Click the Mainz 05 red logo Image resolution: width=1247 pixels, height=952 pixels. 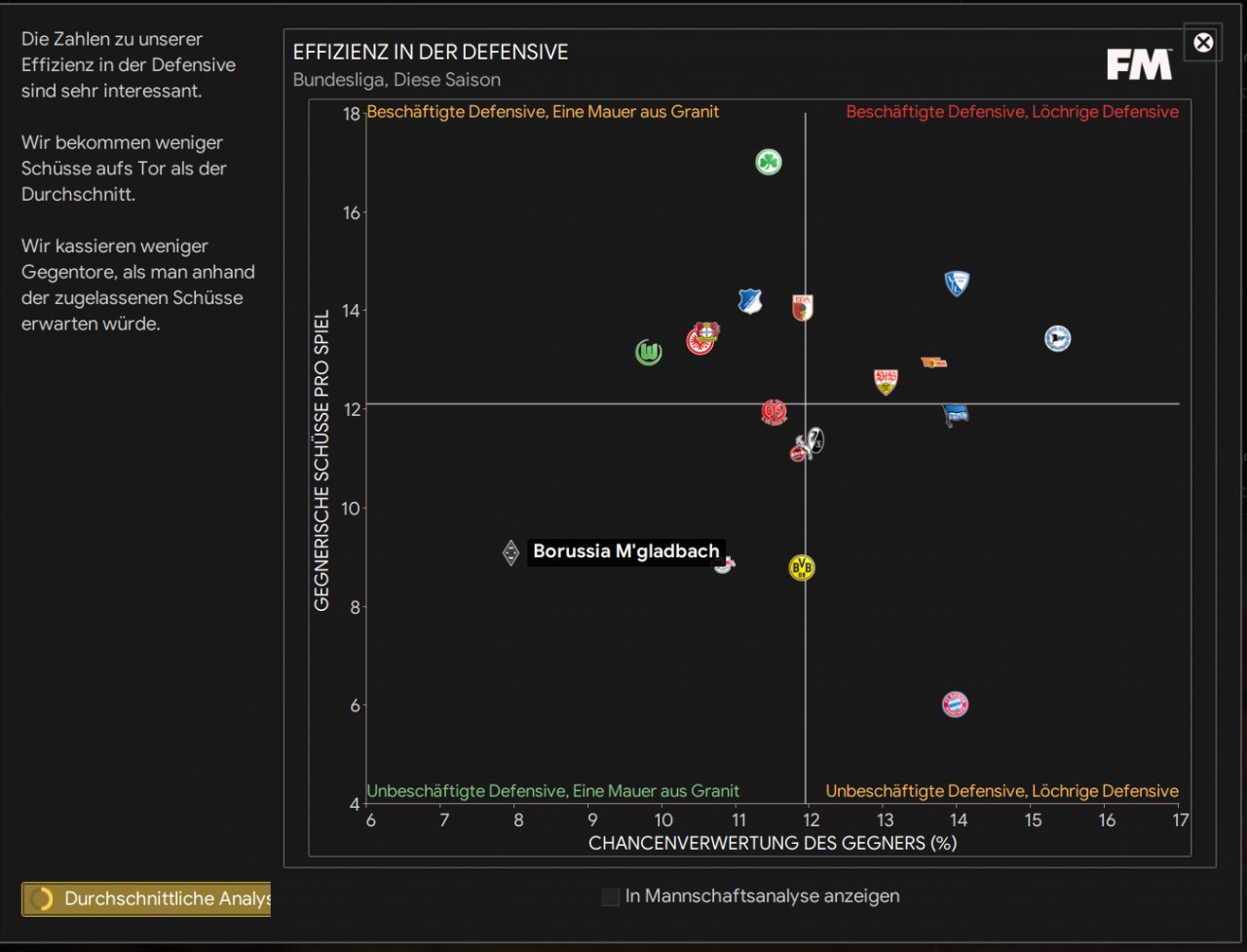click(x=774, y=412)
